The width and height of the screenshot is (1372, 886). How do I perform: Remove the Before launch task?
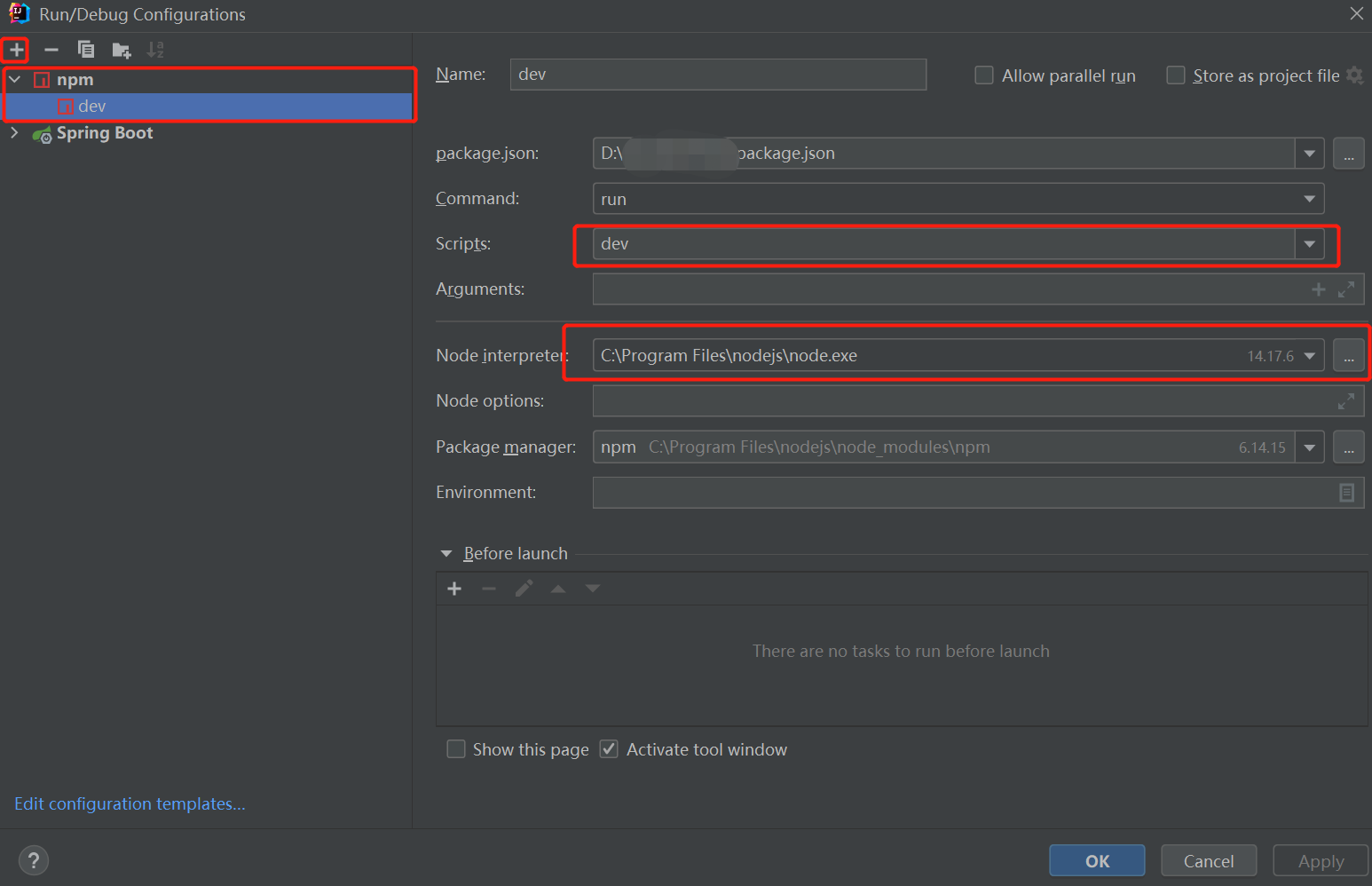[x=489, y=589]
